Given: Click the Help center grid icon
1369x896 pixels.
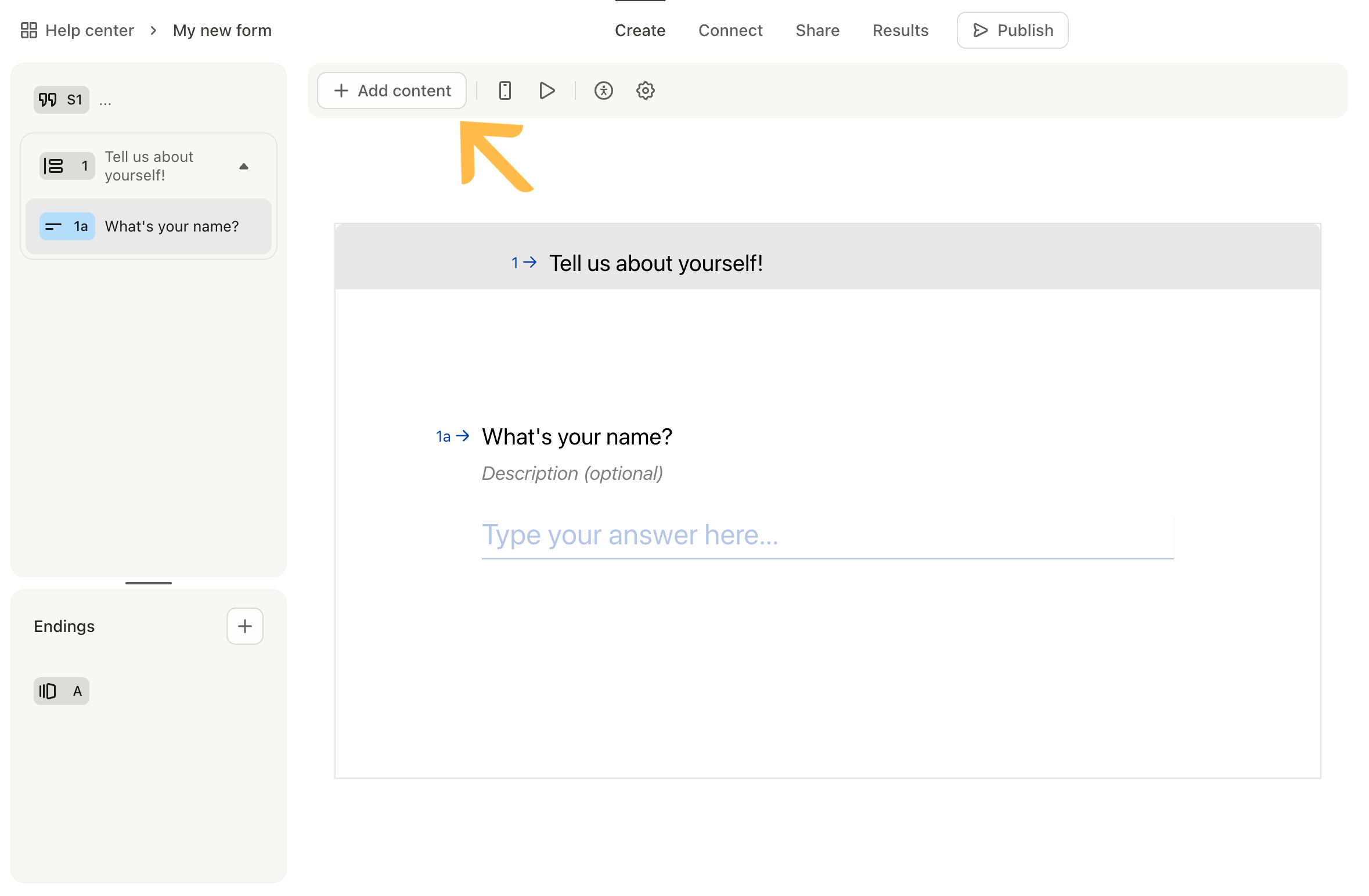Looking at the screenshot, I should click(28, 30).
